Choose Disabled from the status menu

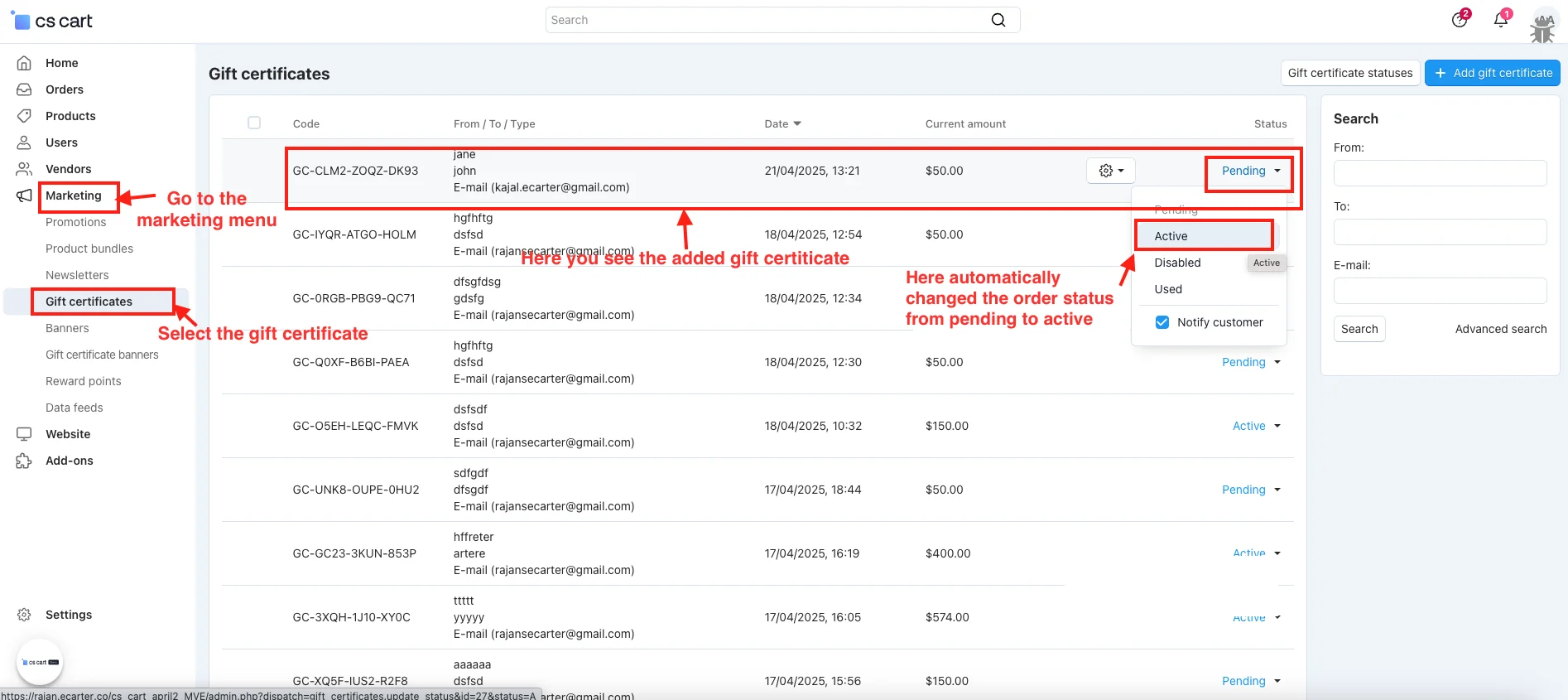click(x=1177, y=263)
